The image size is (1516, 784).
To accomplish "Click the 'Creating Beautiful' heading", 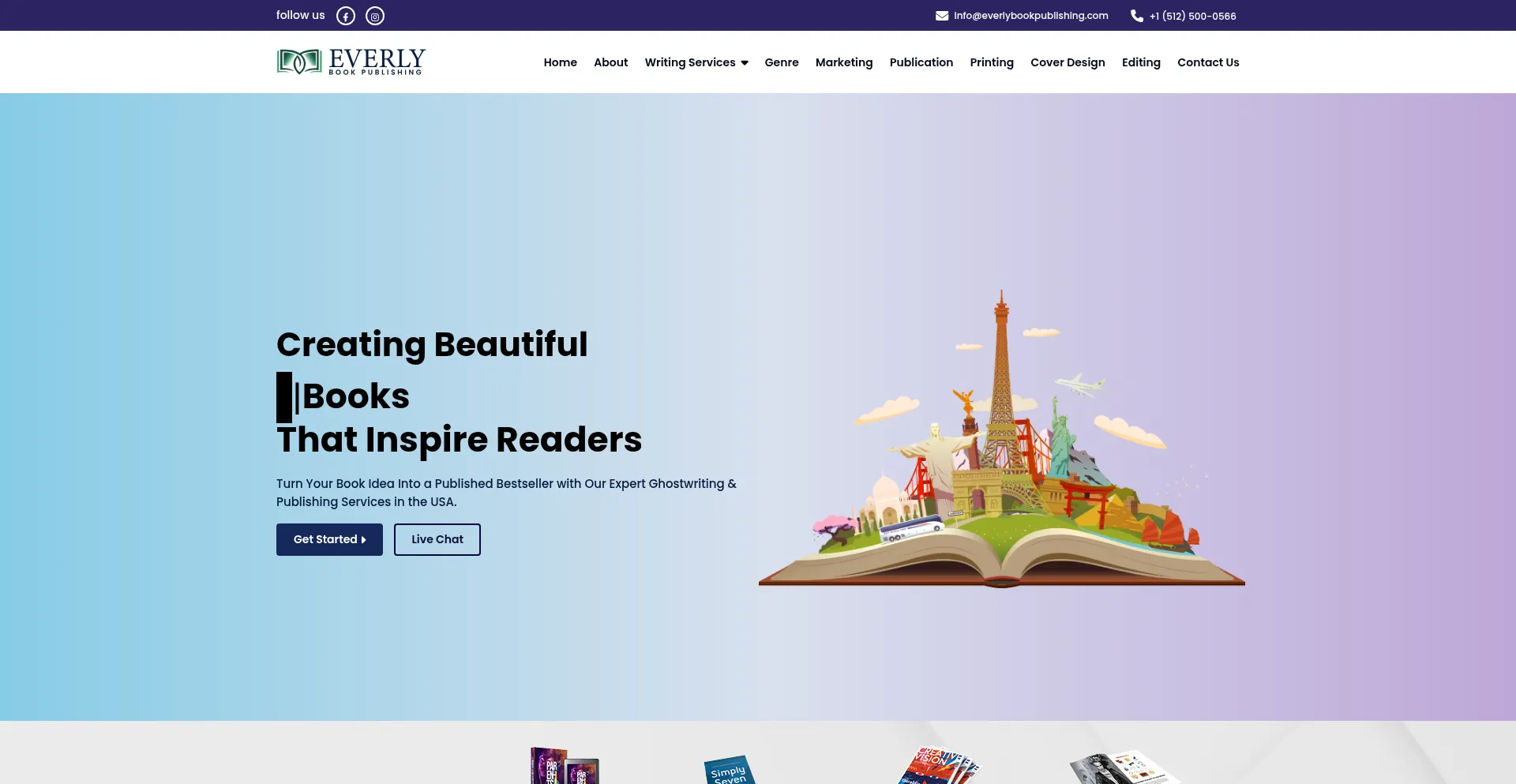I will pos(432,344).
